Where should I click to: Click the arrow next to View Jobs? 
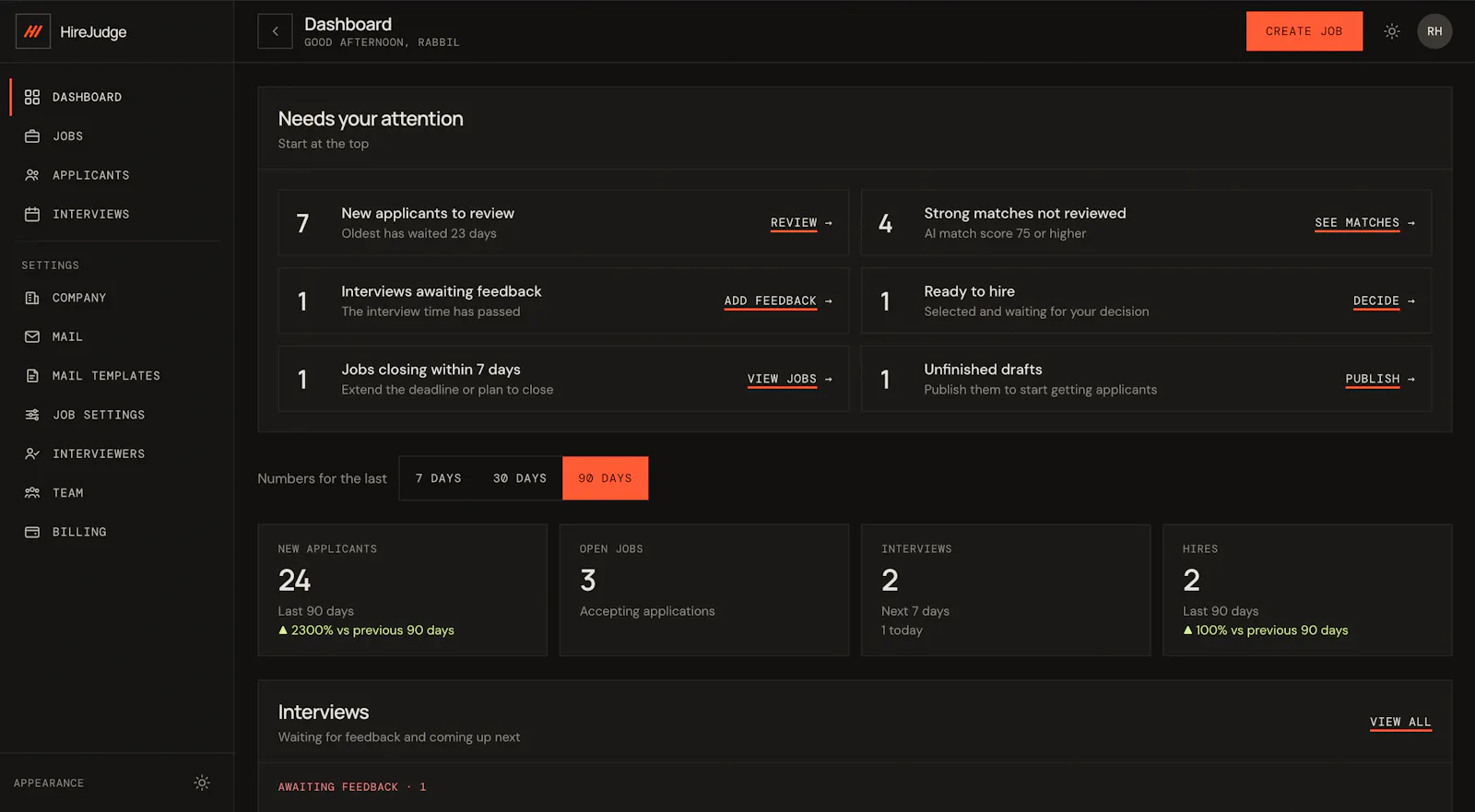pyautogui.click(x=829, y=379)
